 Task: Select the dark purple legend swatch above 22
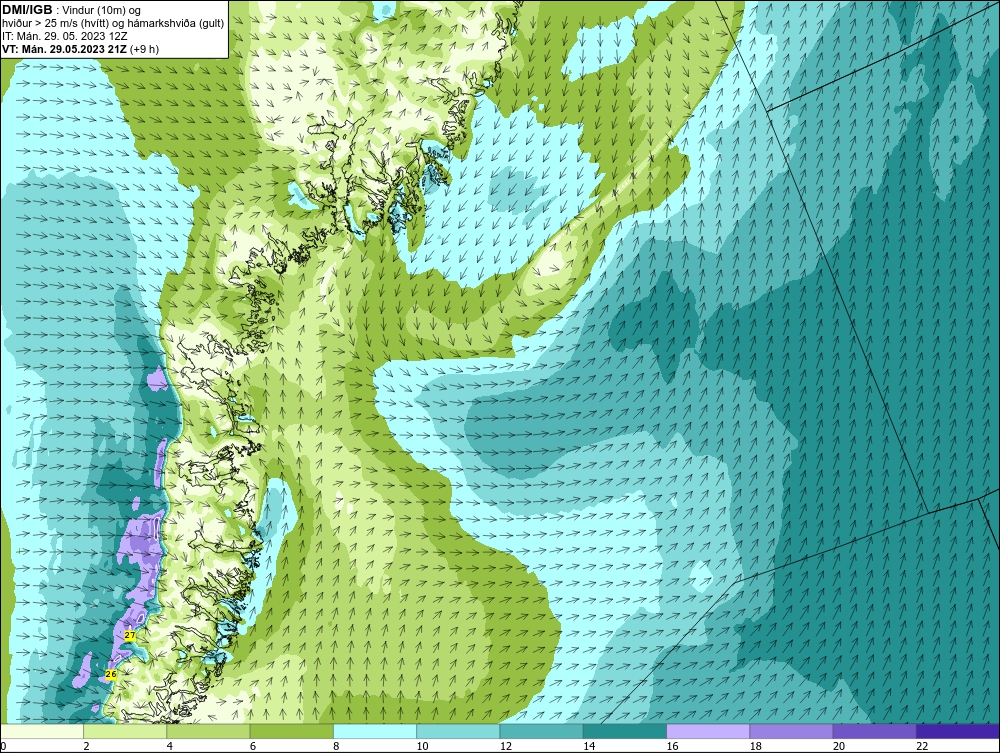pos(958,731)
